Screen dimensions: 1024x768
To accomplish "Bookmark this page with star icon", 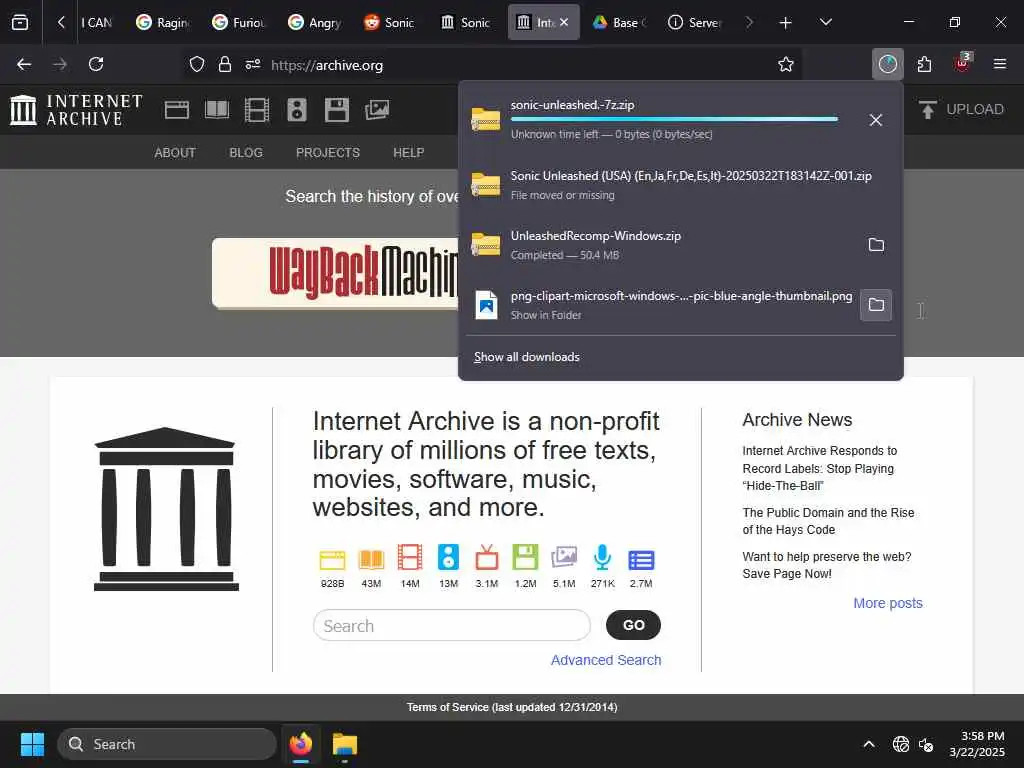I will (x=786, y=64).
